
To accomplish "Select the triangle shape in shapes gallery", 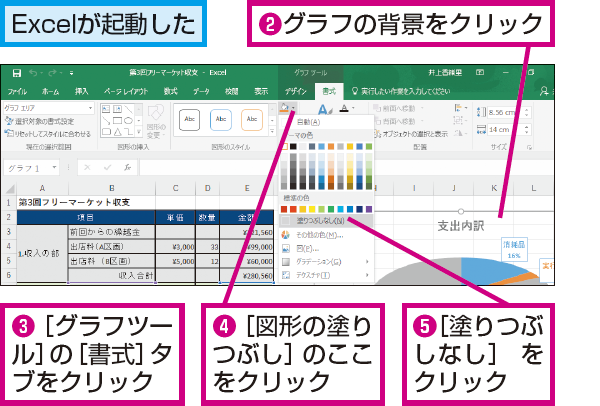I will point(117,132).
